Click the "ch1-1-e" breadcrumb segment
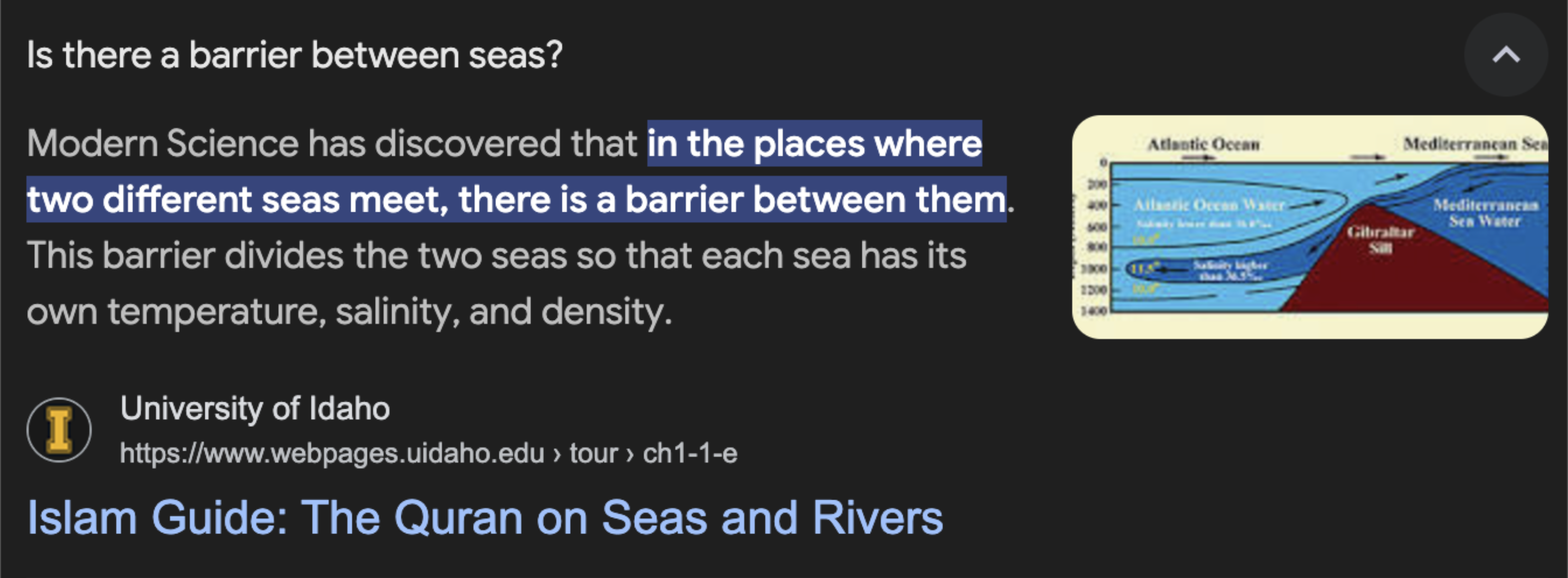 pos(690,453)
